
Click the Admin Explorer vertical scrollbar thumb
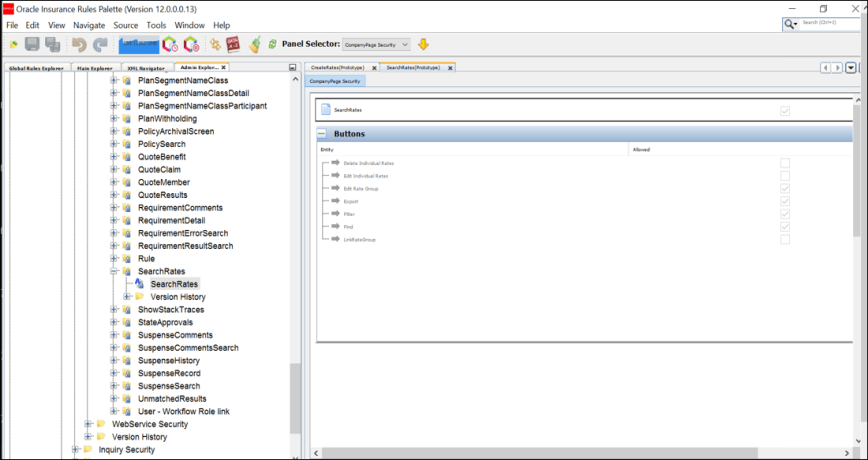click(x=295, y=399)
